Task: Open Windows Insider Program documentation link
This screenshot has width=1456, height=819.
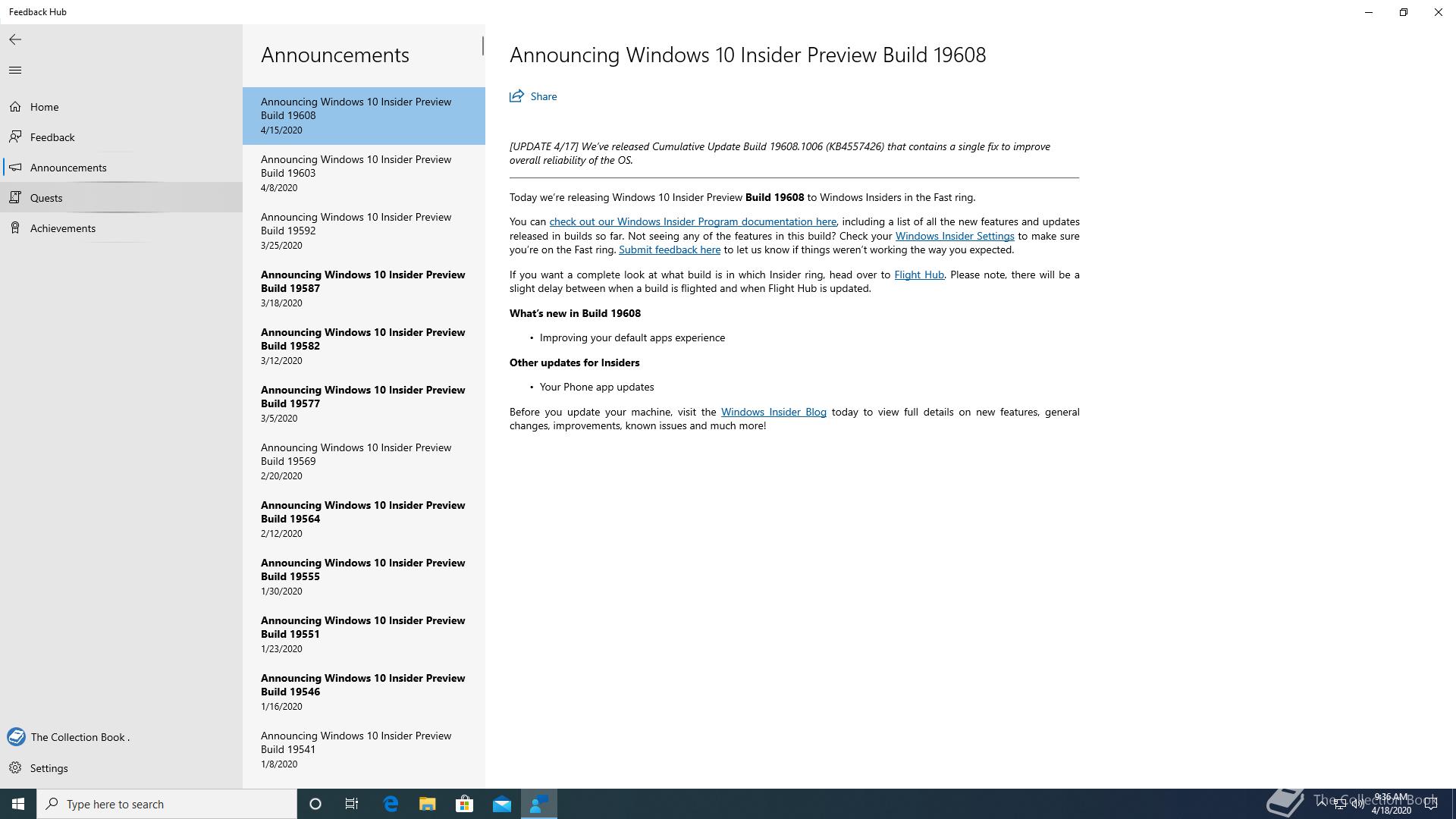Action: pos(692,221)
